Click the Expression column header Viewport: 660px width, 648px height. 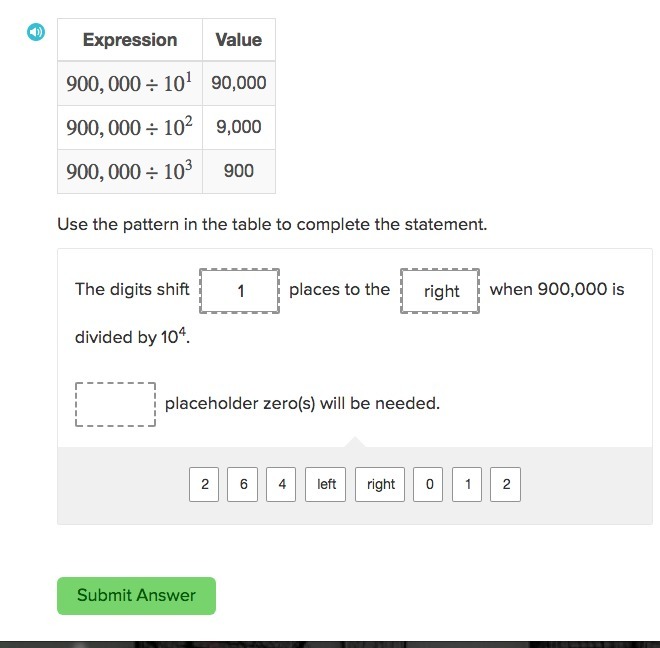point(130,40)
